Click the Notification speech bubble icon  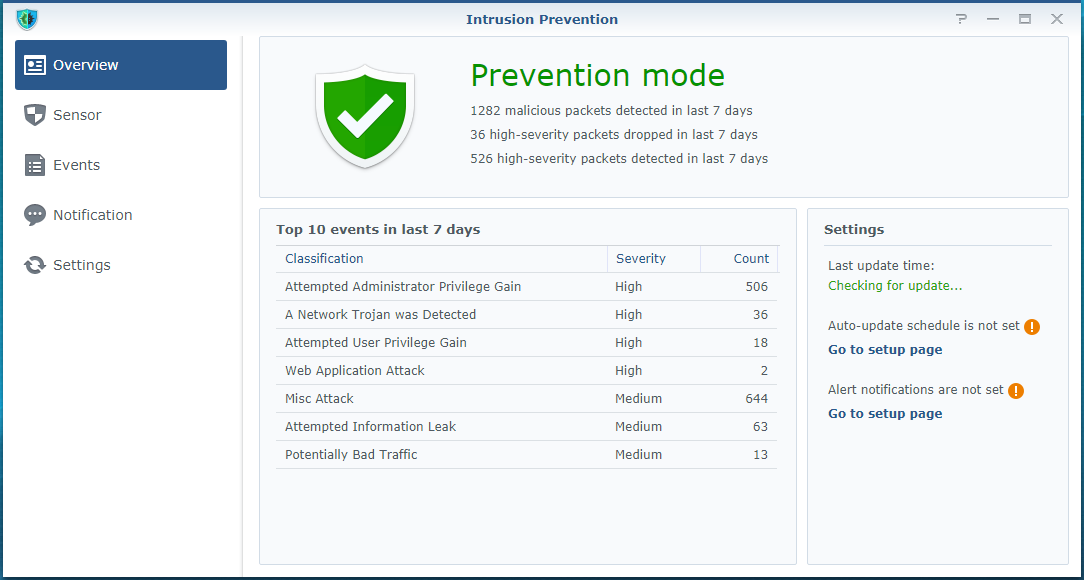35,215
